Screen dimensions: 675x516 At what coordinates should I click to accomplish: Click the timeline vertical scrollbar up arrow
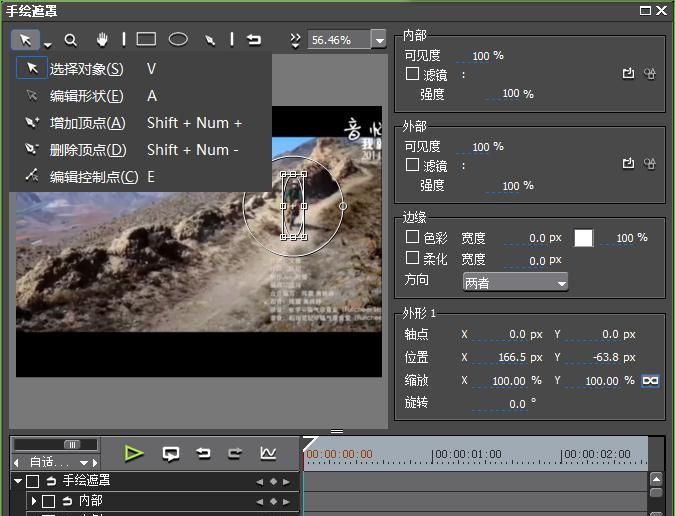tap(656, 479)
